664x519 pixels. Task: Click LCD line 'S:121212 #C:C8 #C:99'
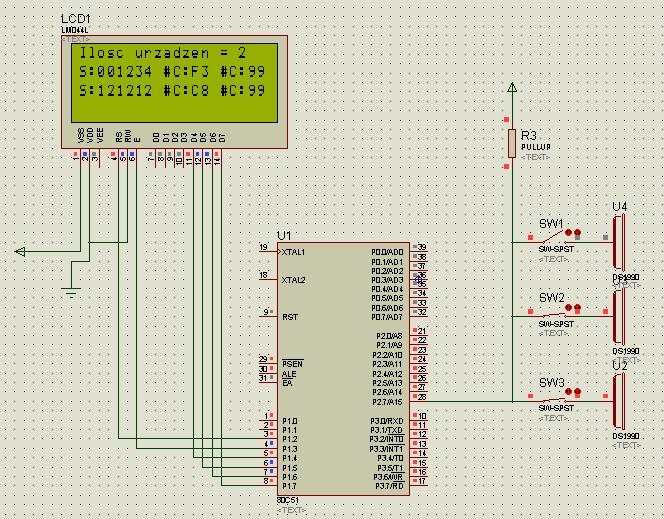click(172, 90)
